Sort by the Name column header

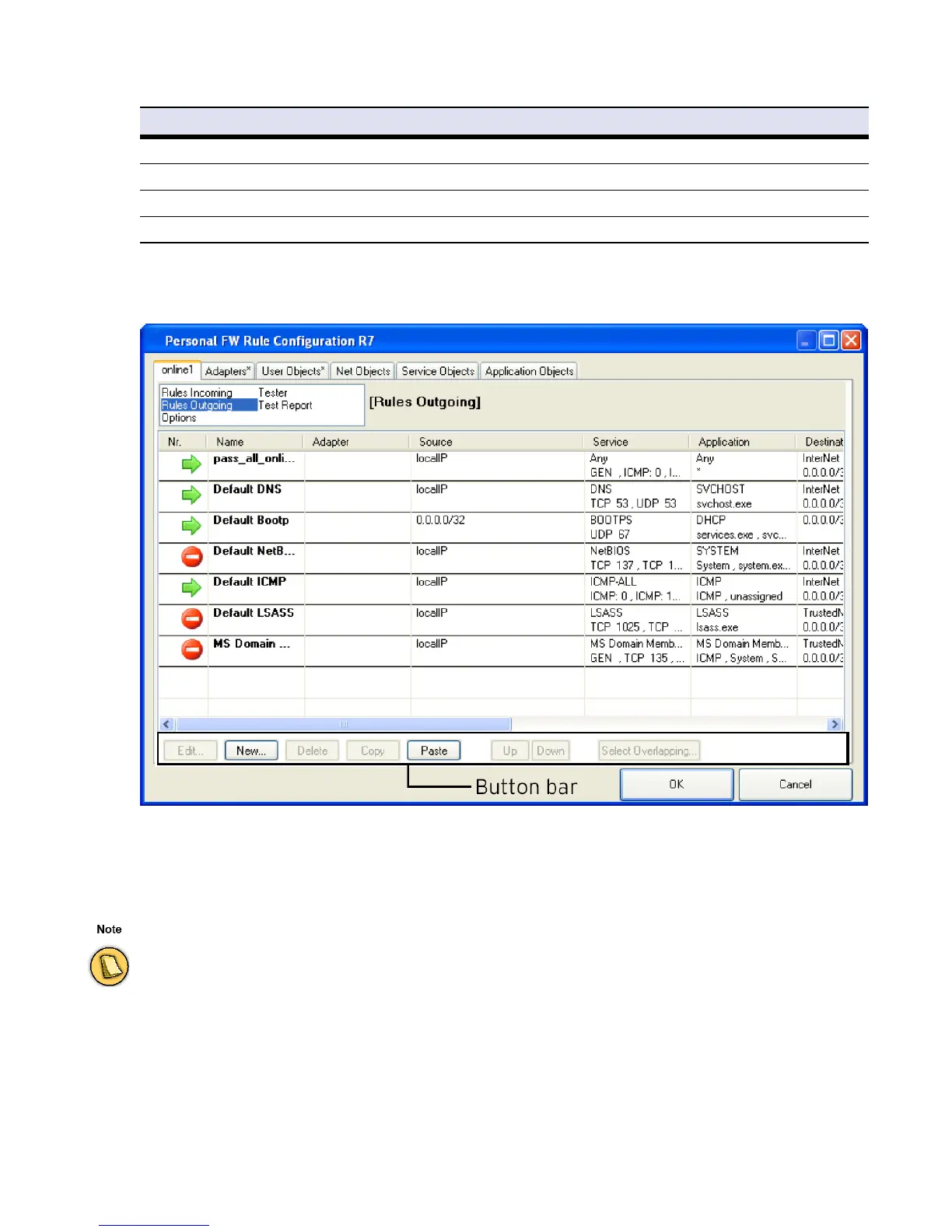click(255, 442)
